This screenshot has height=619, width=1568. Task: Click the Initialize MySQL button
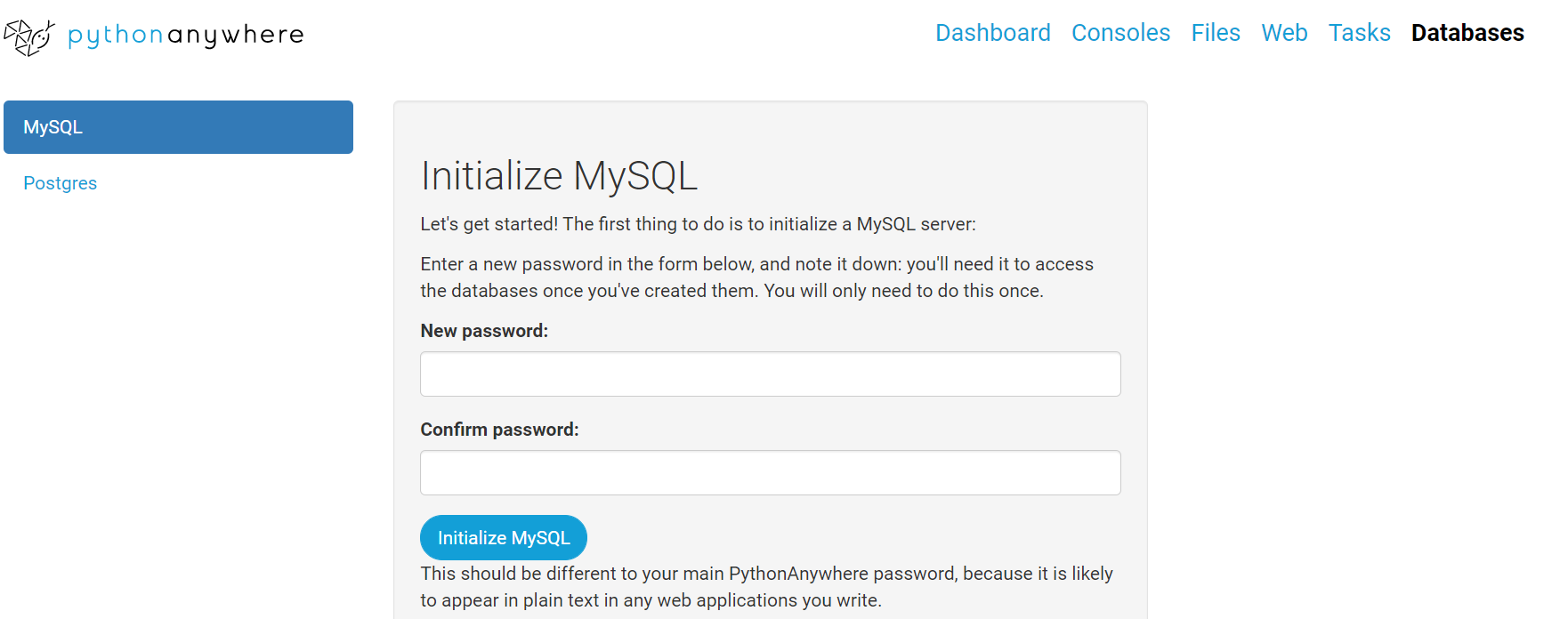pos(504,537)
